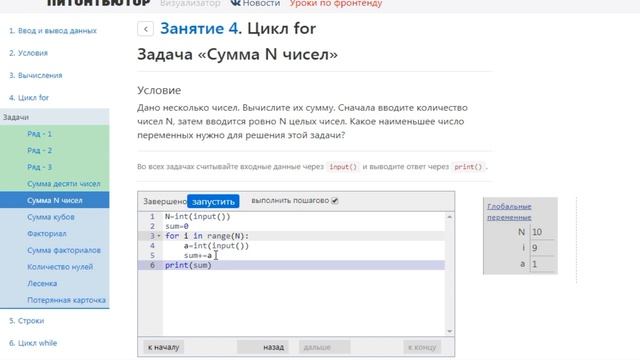Click line number 3 in the gutter
The width and height of the screenshot is (640, 360).
pos(152,236)
